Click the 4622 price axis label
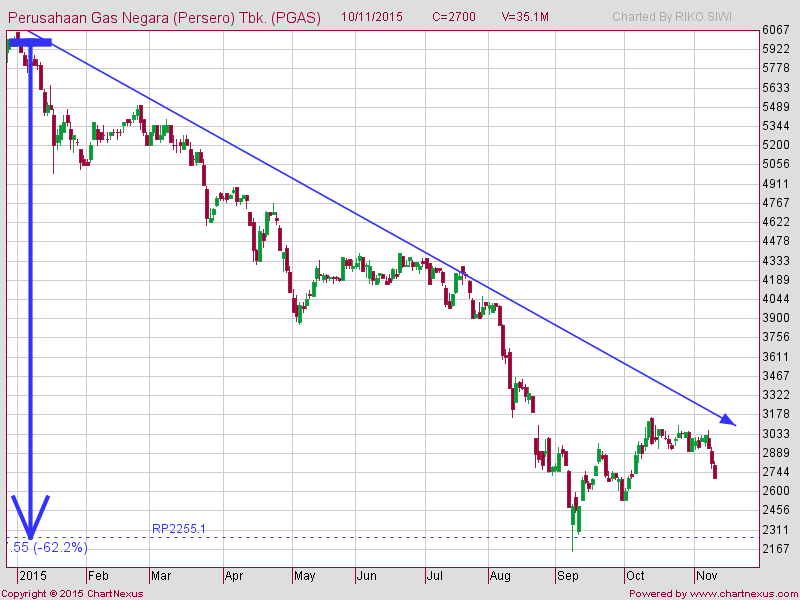Screen dimensions: 800x600 776,222
